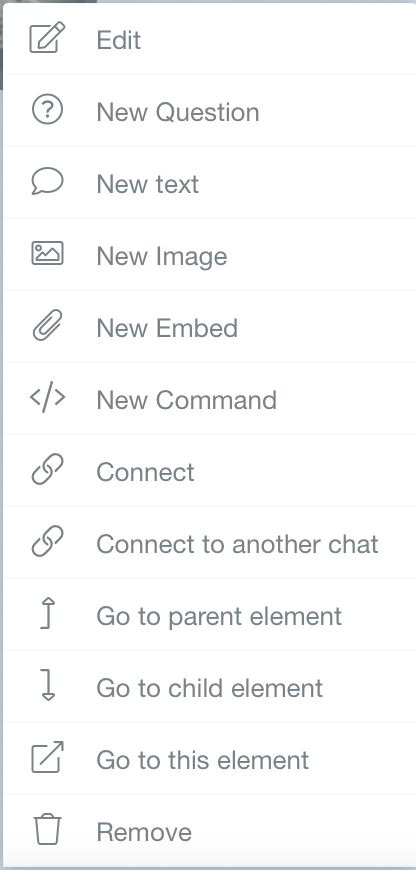Click the external link icon for this element
This screenshot has width=416, height=870.
click(47, 757)
